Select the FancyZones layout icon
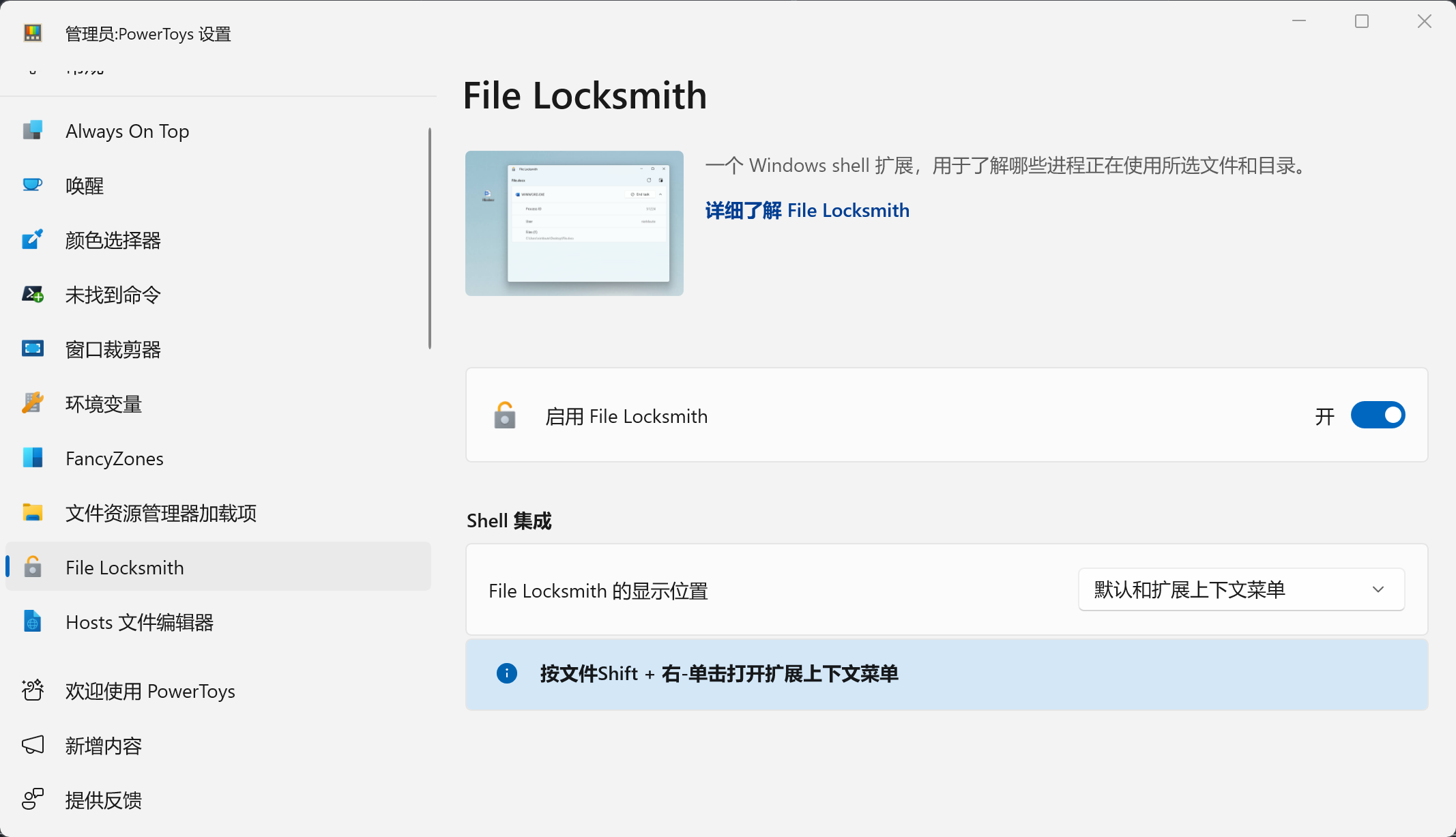The width and height of the screenshot is (1456, 837). pos(32,458)
